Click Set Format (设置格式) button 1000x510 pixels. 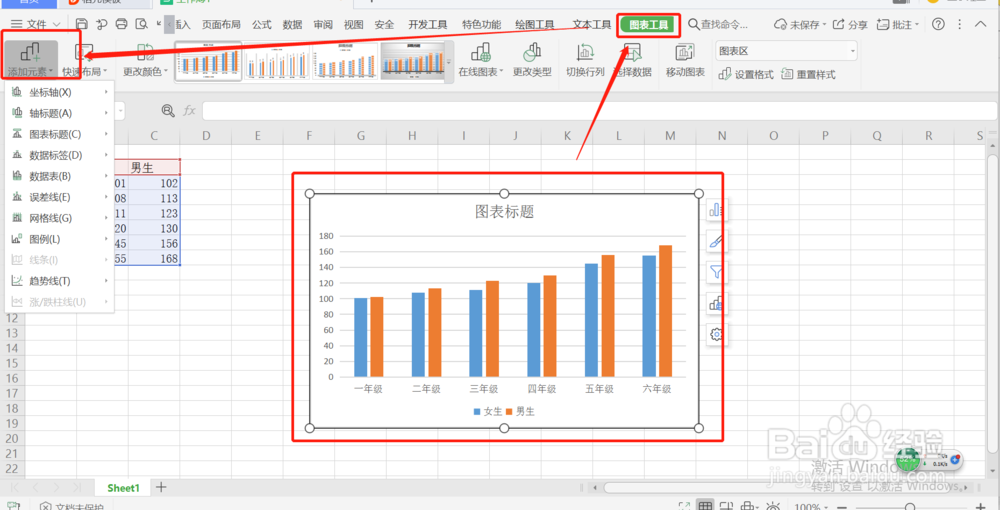click(746, 75)
